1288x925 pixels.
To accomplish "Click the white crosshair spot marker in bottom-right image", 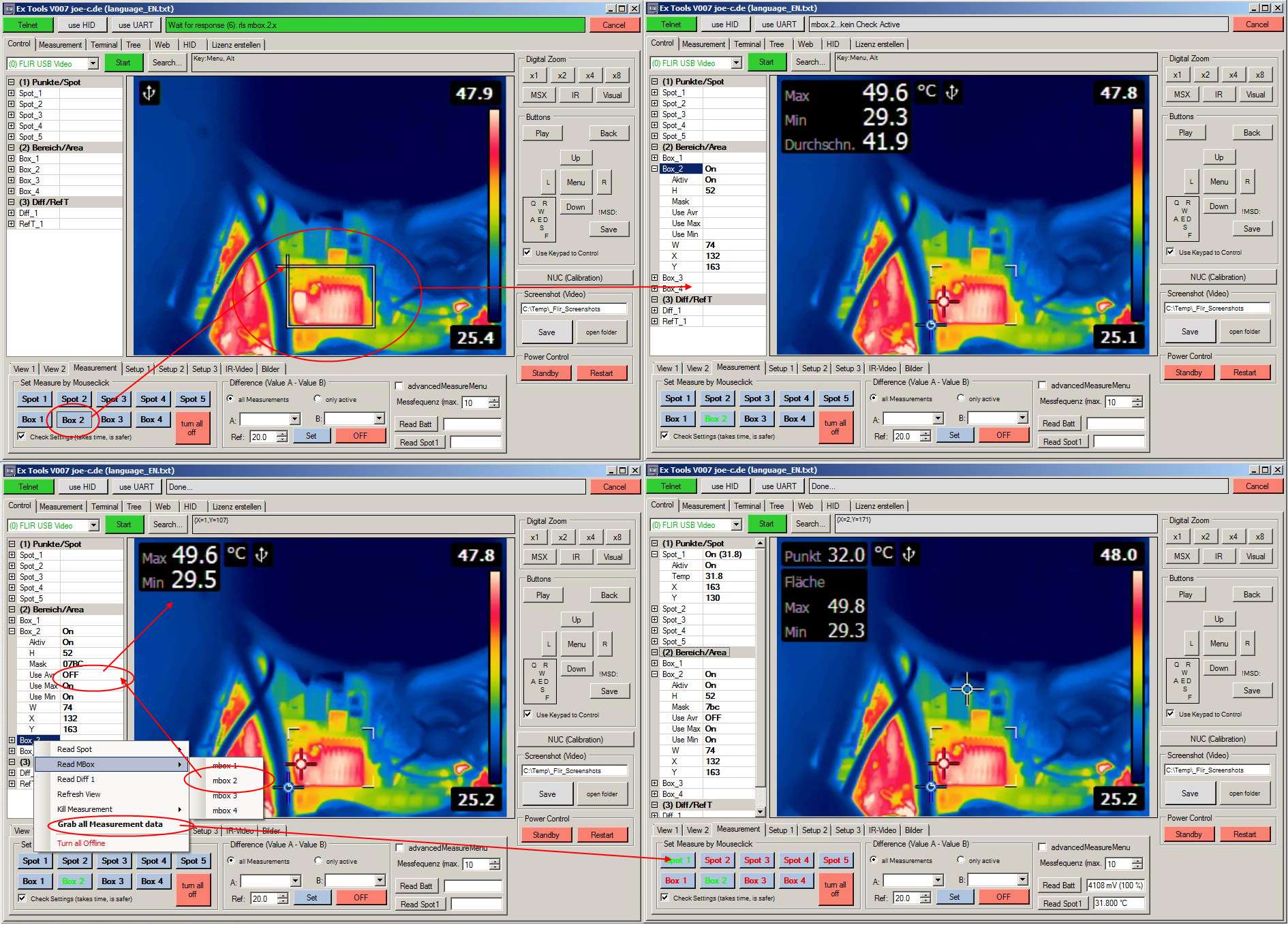I will tap(967, 689).
